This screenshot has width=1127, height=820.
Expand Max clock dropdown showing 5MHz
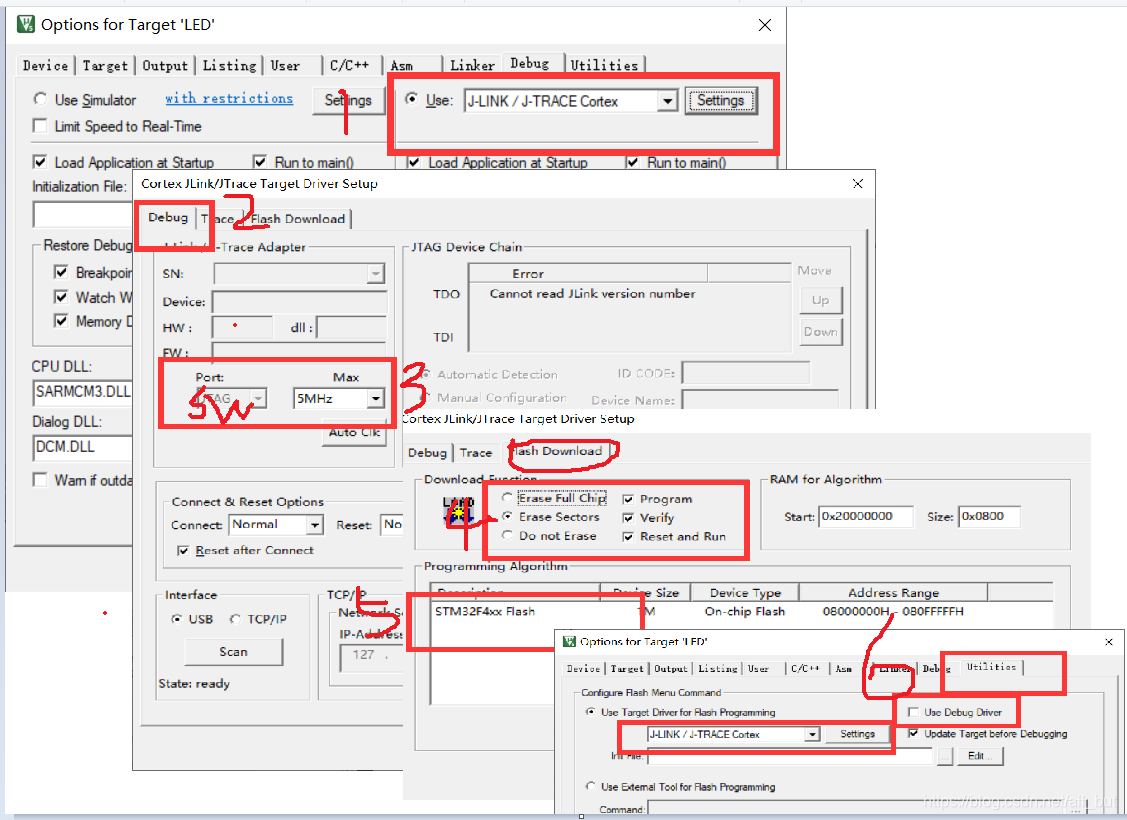(375, 398)
